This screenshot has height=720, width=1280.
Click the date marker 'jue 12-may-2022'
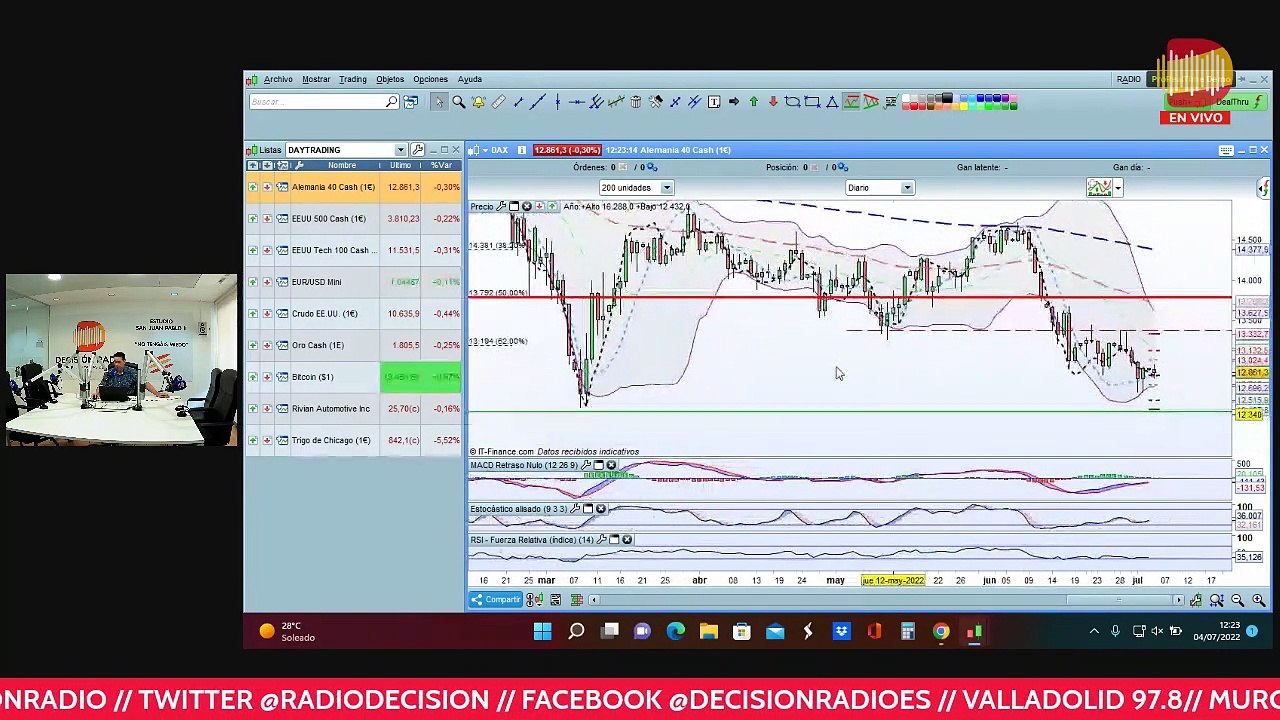coord(893,580)
